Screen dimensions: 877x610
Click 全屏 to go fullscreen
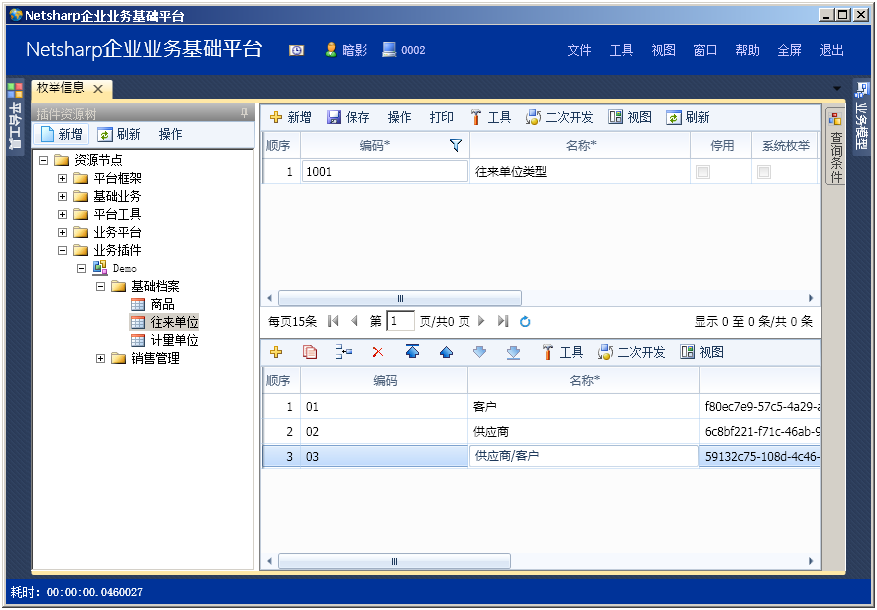789,50
